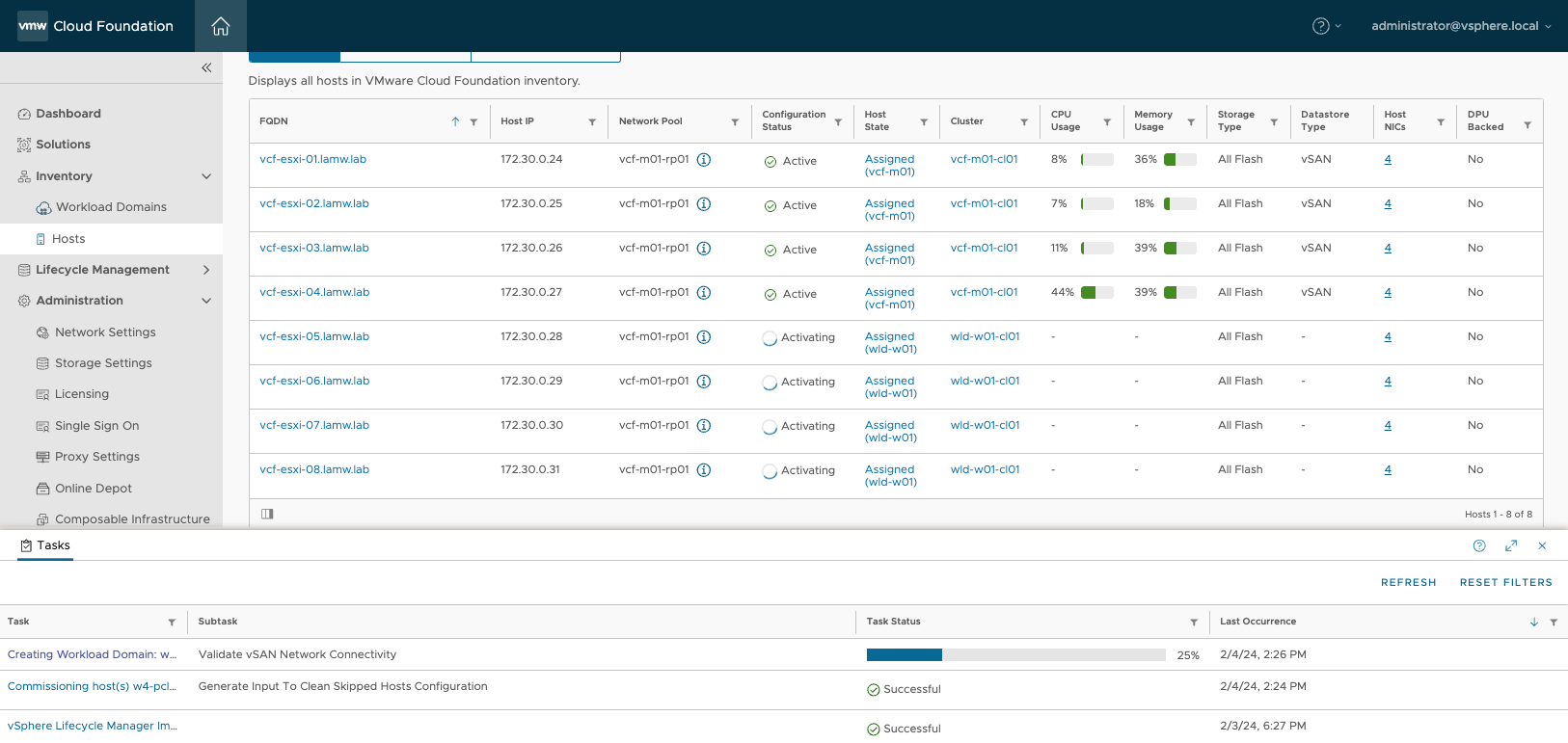The height and width of the screenshot is (743, 1568).
Task: Open Dashboard in the sidebar
Action: click(x=68, y=114)
